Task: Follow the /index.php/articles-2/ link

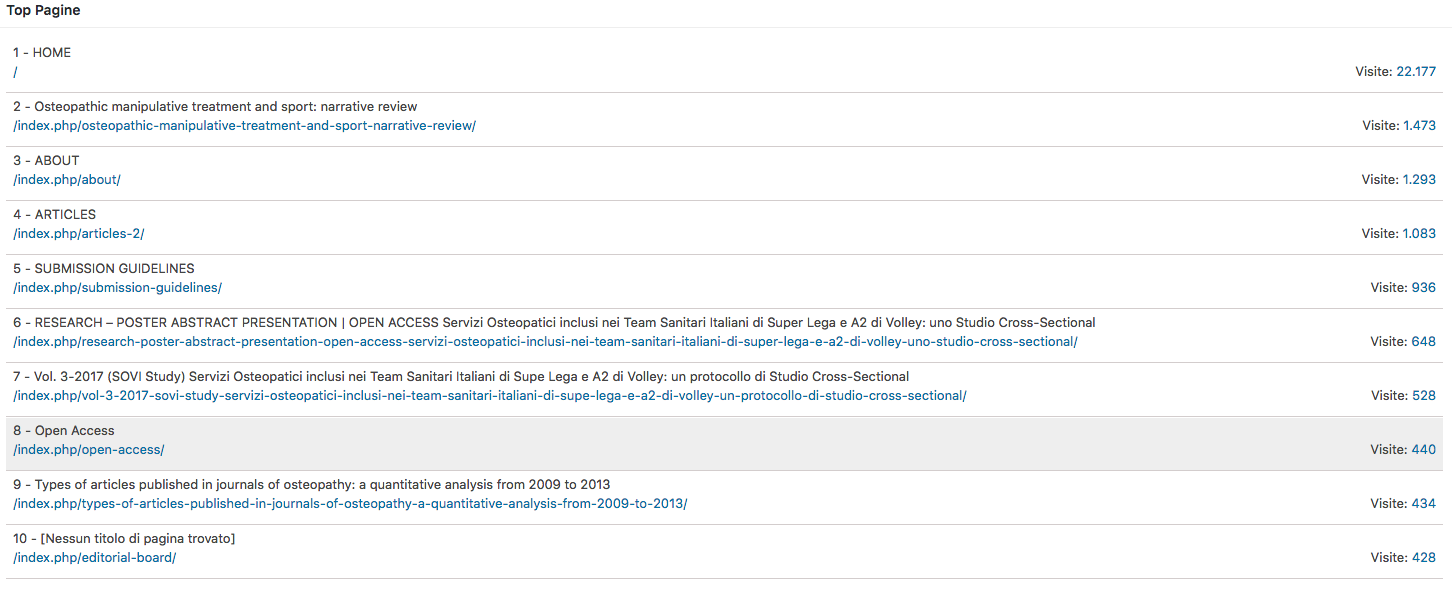Action: (x=78, y=234)
